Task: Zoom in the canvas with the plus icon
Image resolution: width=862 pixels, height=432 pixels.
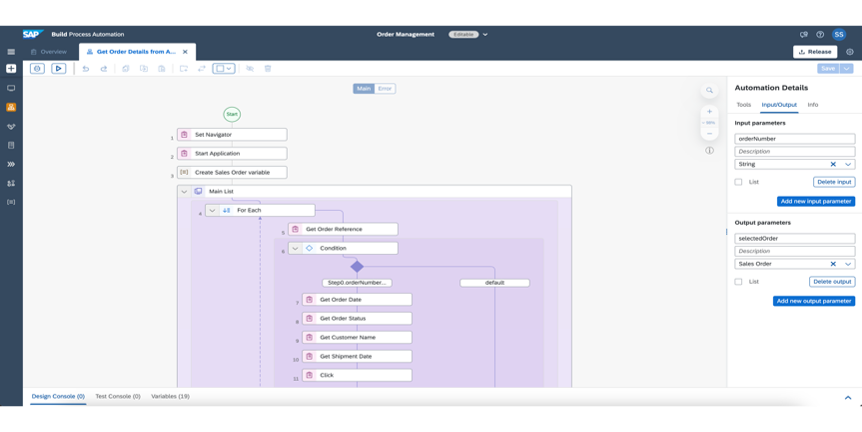Action: [x=709, y=112]
